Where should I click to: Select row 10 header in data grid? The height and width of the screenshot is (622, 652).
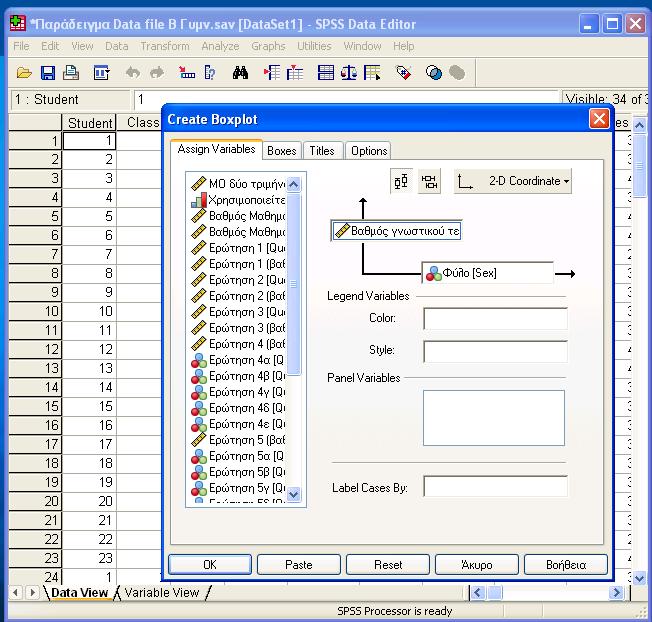coord(35,311)
